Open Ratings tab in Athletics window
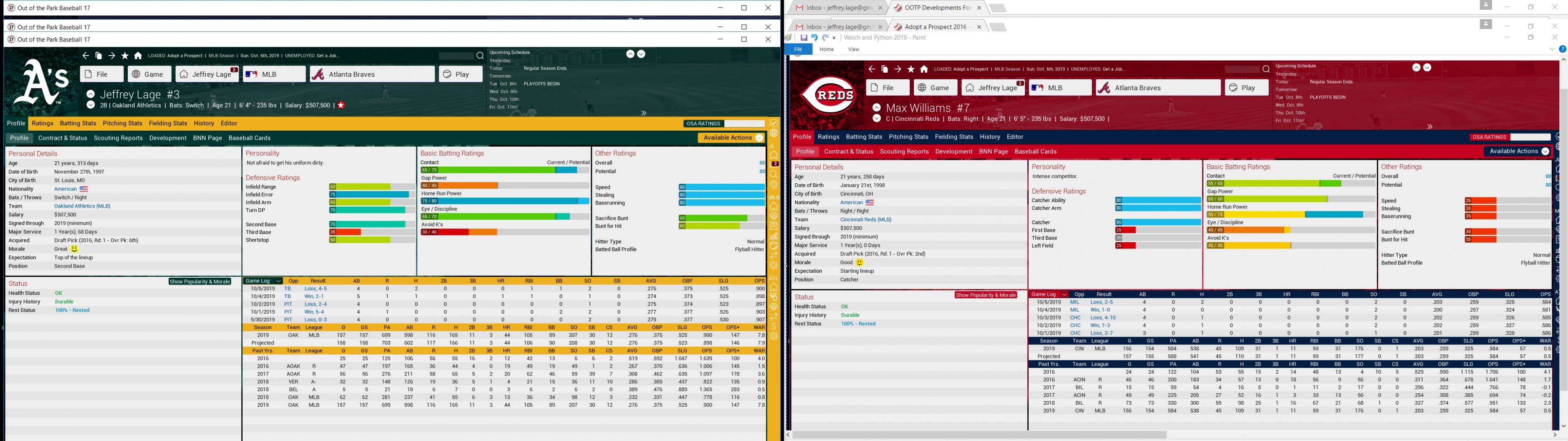Image resolution: width=1568 pixels, height=441 pixels. (43, 124)
